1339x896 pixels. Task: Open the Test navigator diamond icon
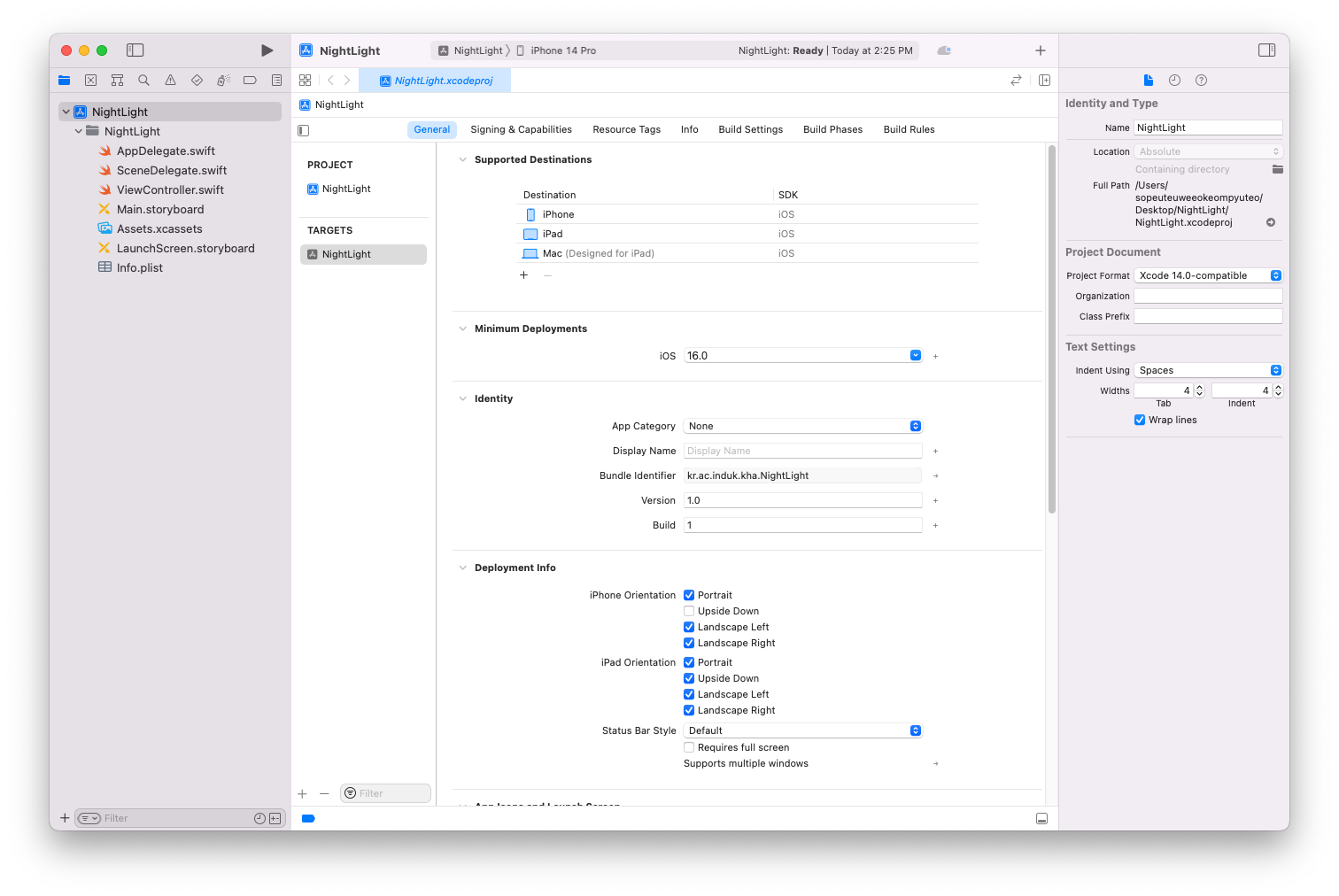click(x=197, y=81)
